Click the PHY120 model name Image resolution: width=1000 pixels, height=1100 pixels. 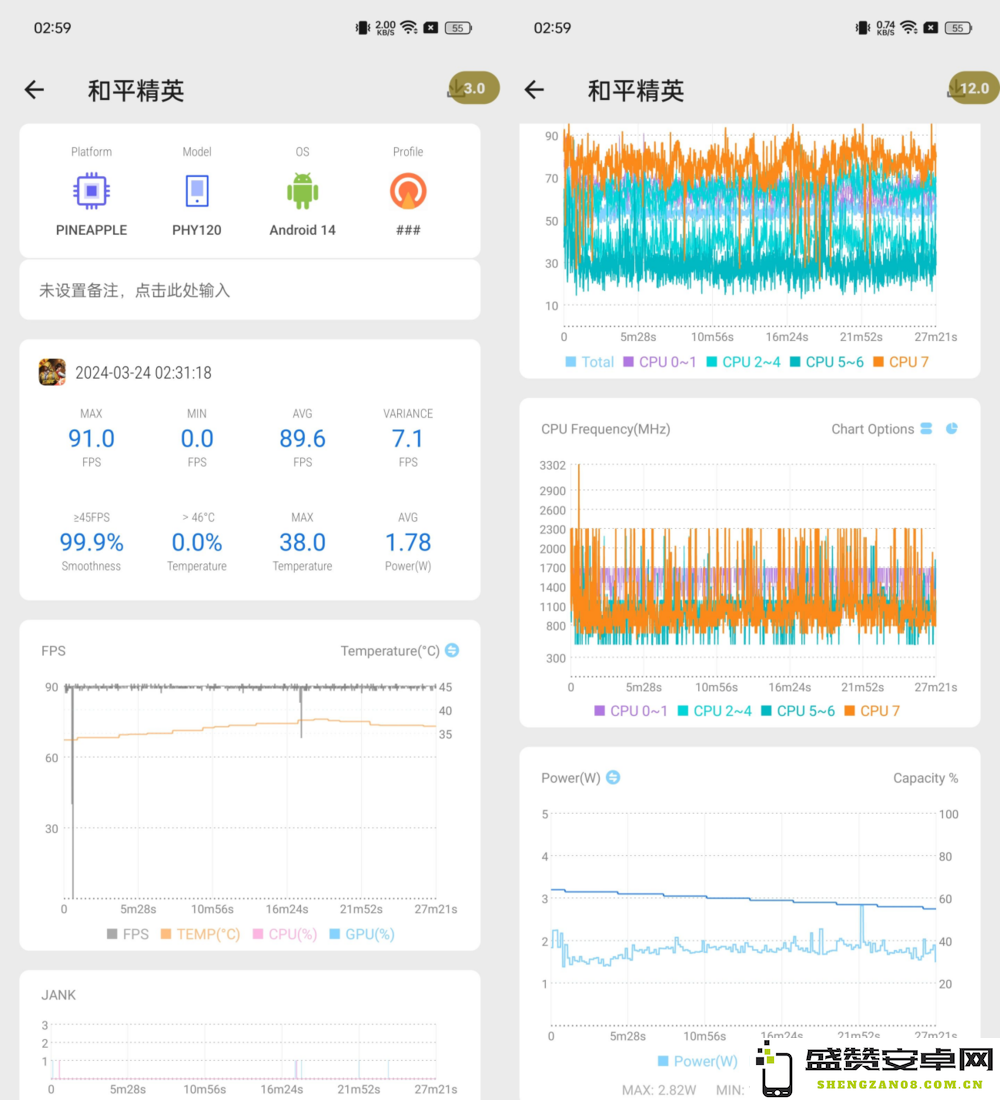tap(197, 230)
